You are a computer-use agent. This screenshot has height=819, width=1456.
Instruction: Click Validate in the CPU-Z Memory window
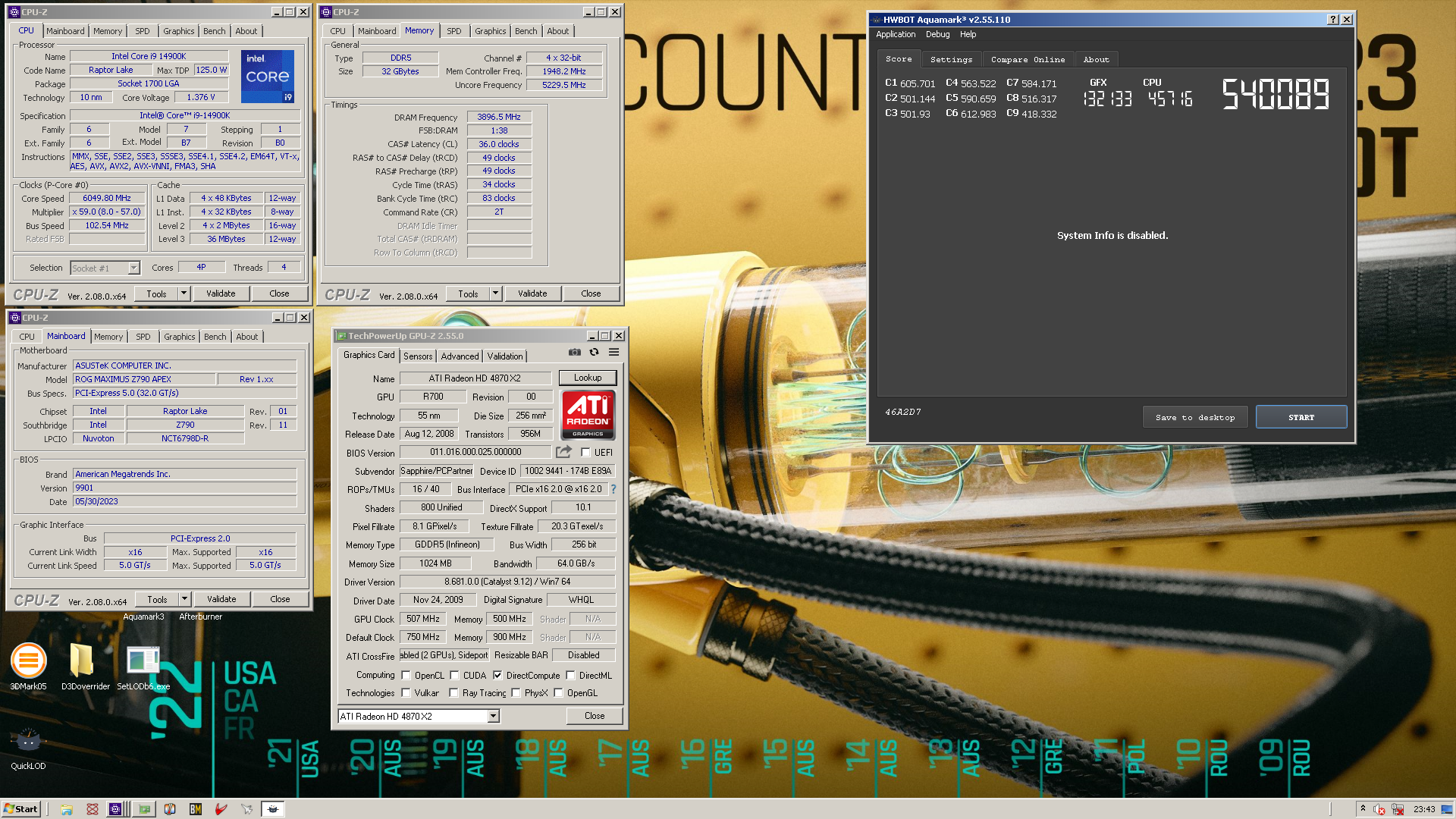[x=532, y=293]
